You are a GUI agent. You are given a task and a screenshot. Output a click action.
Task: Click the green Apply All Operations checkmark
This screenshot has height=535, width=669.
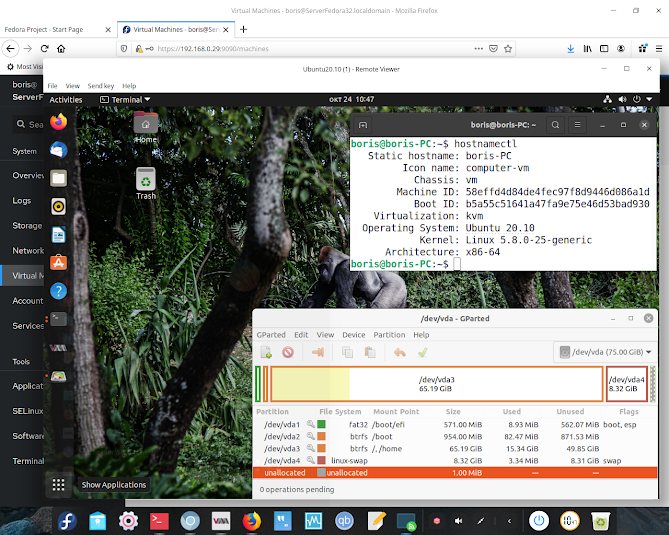tap(422, 352)
